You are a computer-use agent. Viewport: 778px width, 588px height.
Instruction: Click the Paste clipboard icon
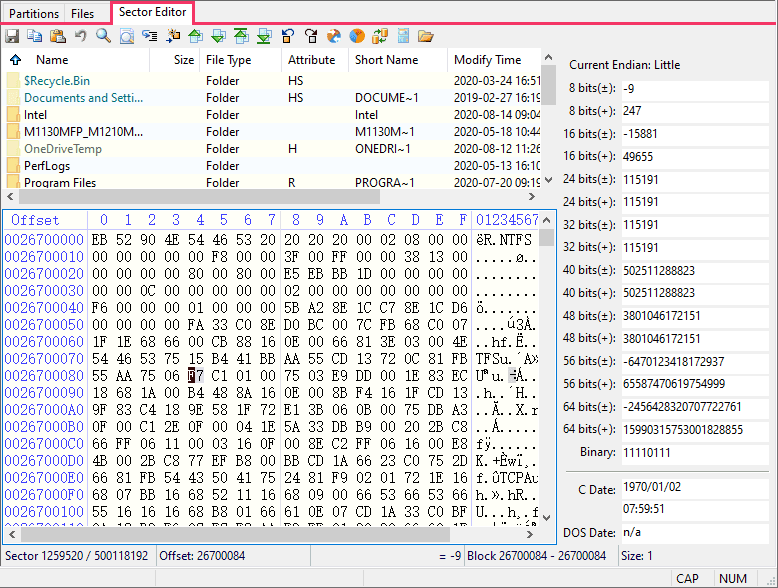(58, 36)
